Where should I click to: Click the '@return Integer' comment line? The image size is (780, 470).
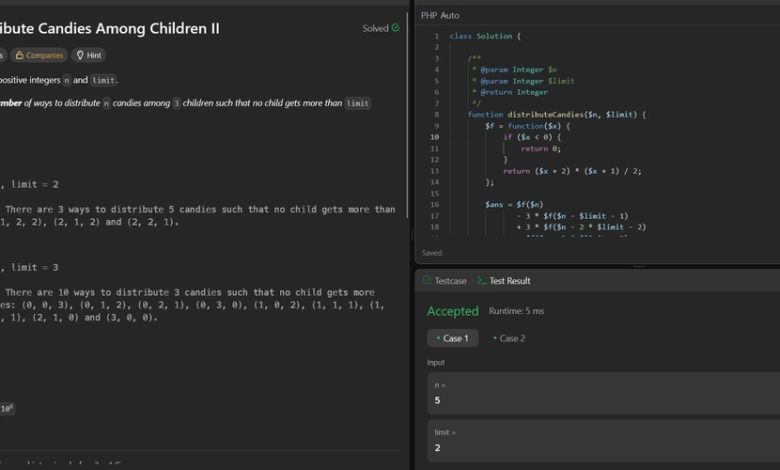pos(510,93)
